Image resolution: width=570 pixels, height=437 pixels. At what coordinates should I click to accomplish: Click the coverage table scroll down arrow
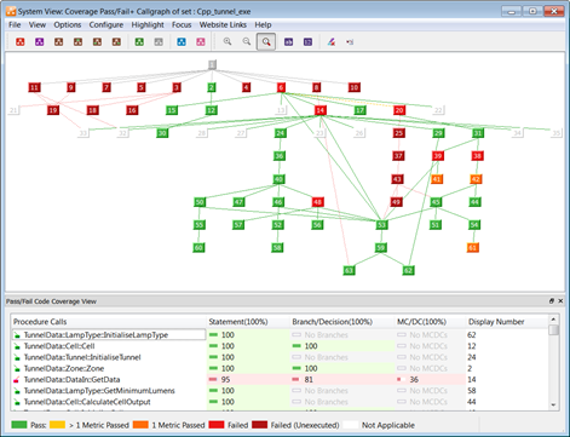click(553, 405)
